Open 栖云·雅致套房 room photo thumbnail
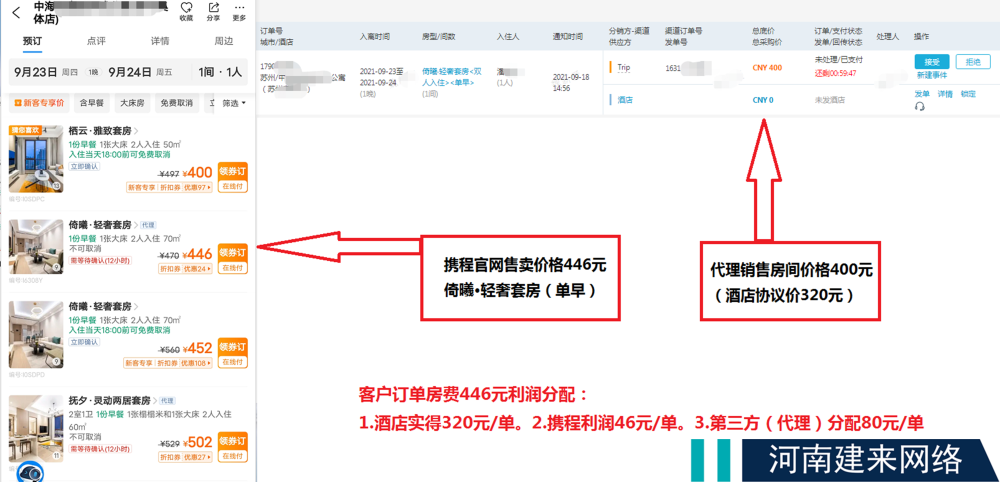This screenshot has width=1000, height=482. [x=35, y=159]
